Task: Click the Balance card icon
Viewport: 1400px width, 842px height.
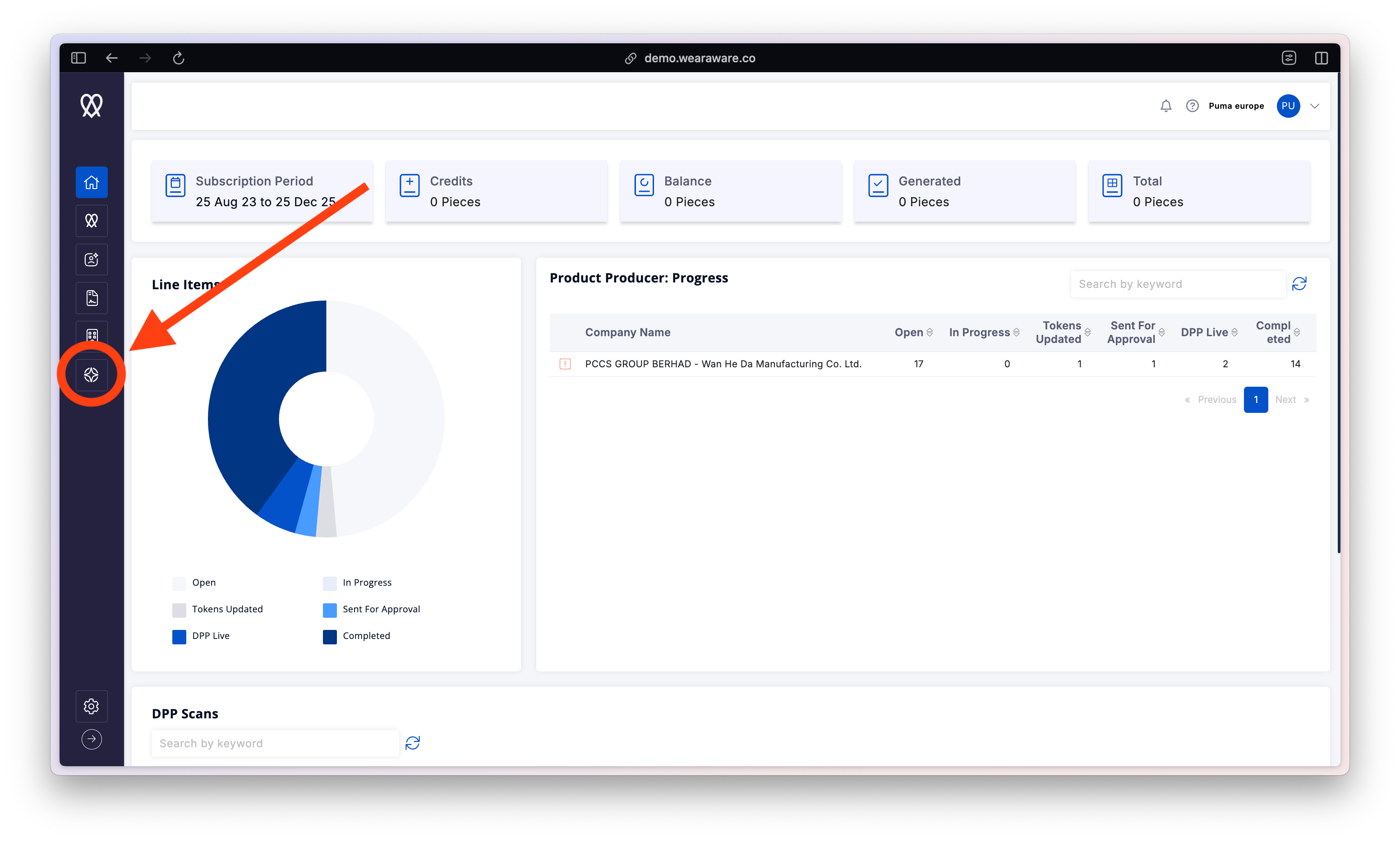Action: 644,185
